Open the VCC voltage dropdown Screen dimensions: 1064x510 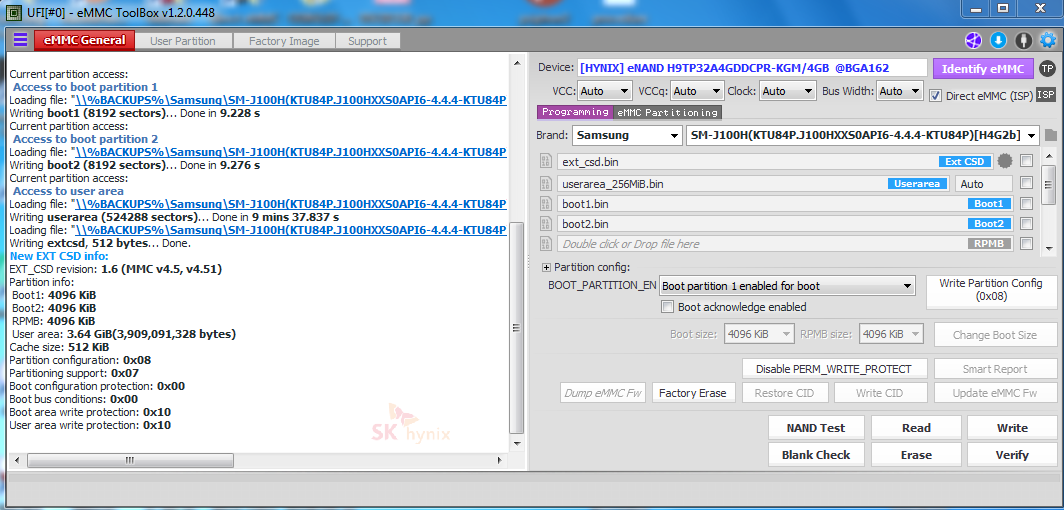606,91
